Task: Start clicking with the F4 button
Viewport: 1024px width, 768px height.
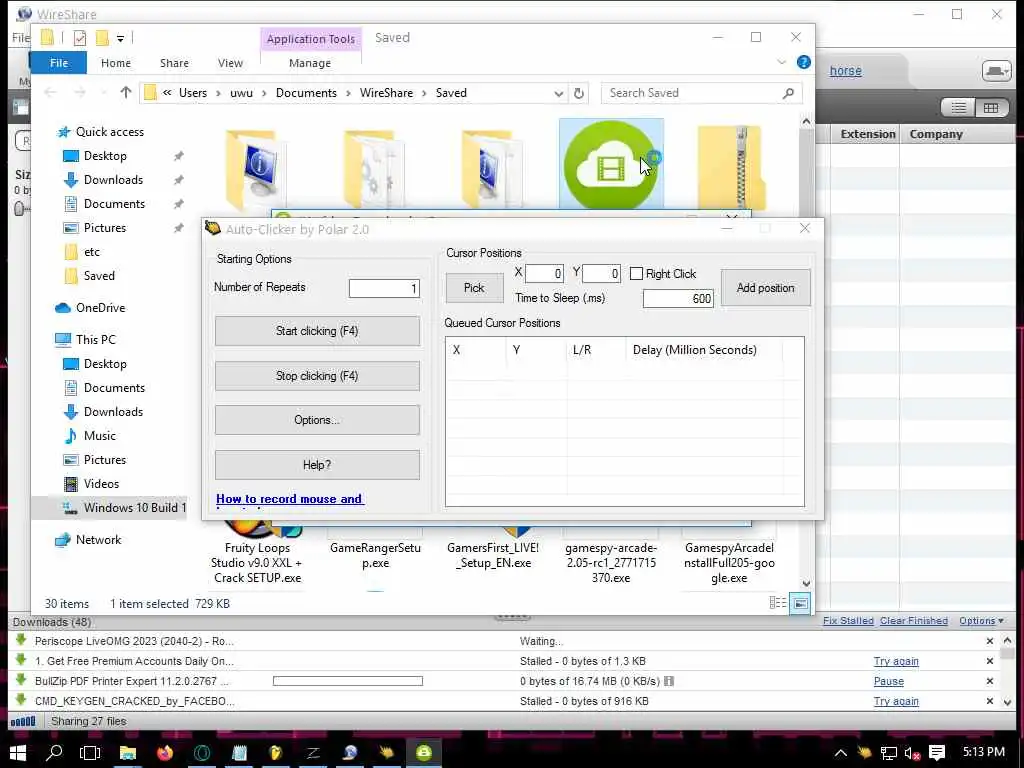Action: pos(317,331)
